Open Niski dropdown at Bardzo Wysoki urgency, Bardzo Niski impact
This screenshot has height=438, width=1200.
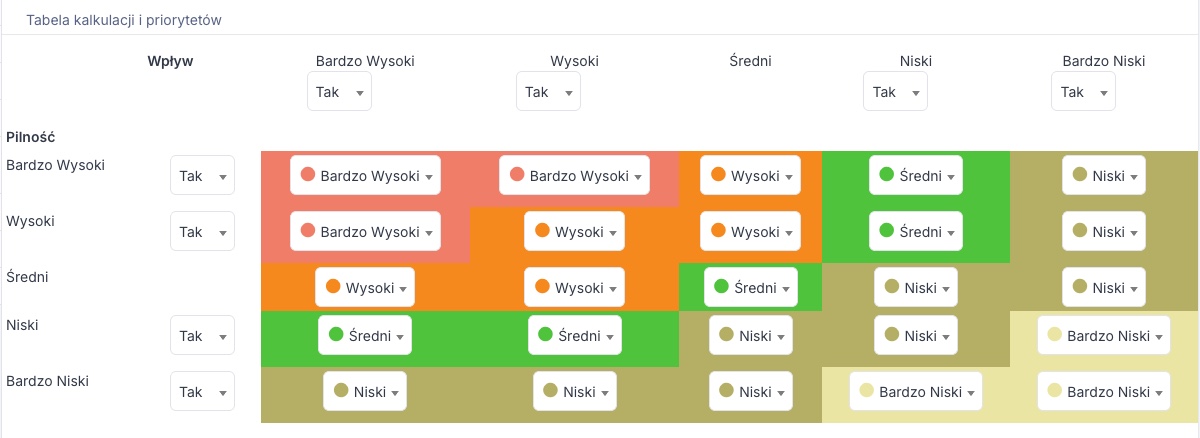1104,176
